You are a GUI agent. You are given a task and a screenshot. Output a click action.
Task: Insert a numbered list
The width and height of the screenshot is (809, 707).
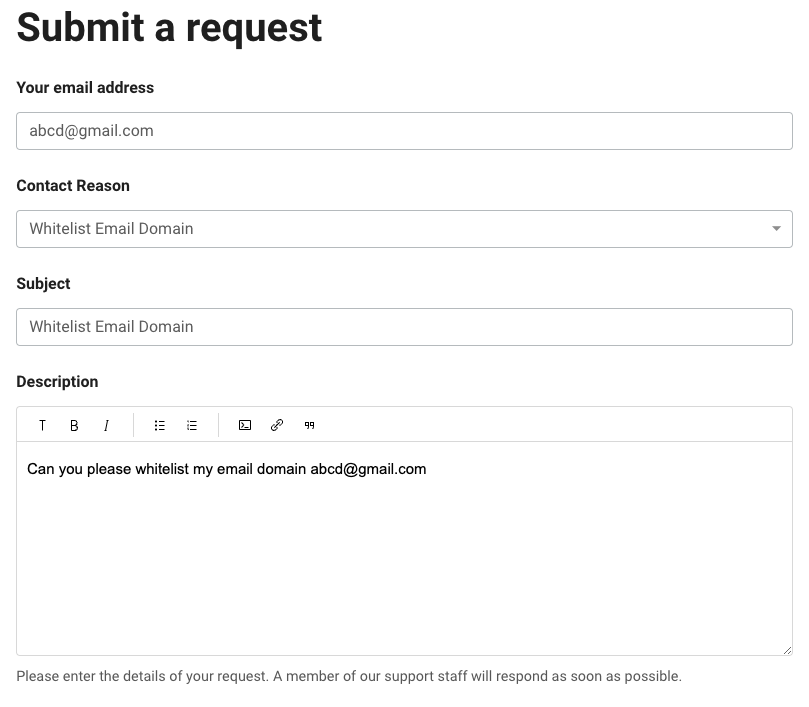(192, 425)
